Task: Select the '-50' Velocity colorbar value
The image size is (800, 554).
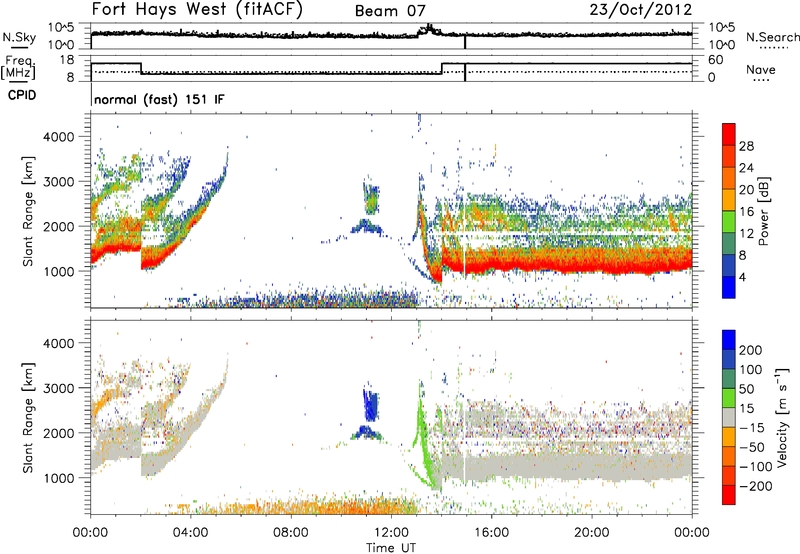Action: [753, 447]
